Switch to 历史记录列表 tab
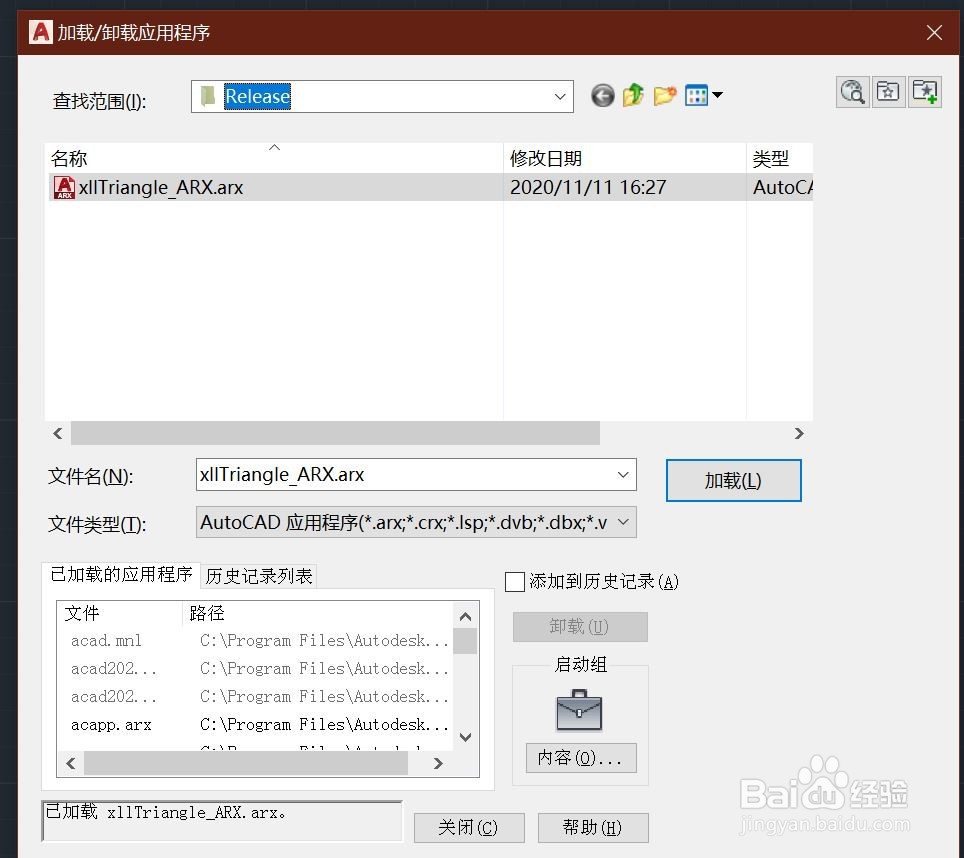Image resolution: width=964 pixels, height=858 pixels. (x=259, y=577)
